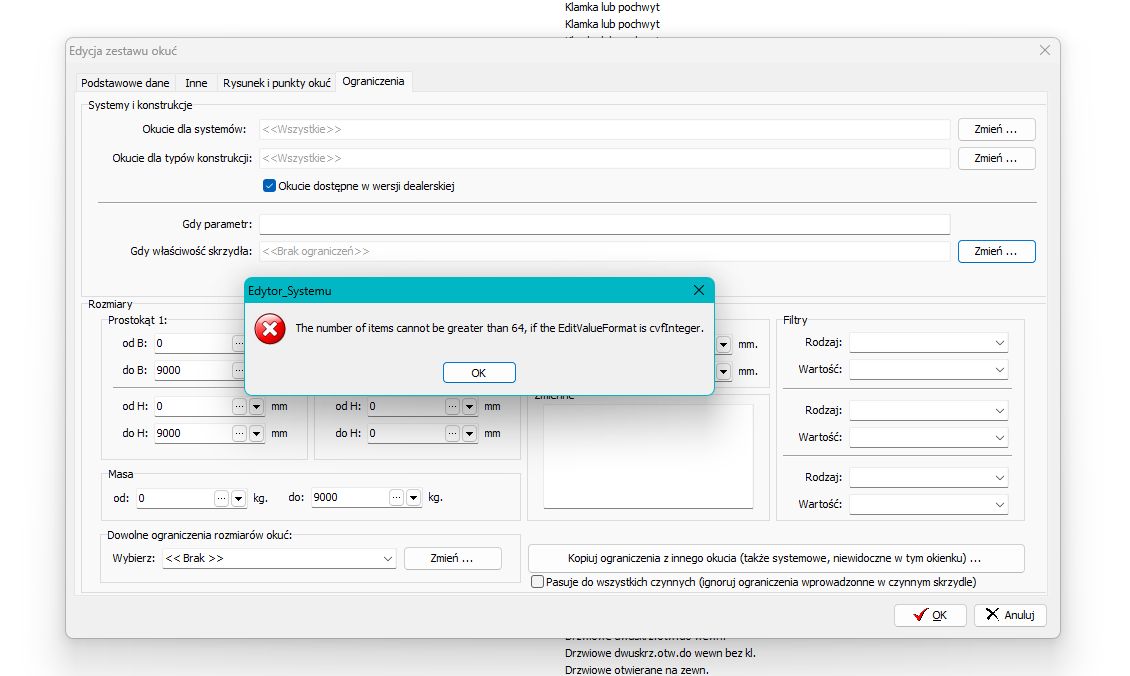
Task: Open dropdown arrow beside Masa od field
Action: 238,498
